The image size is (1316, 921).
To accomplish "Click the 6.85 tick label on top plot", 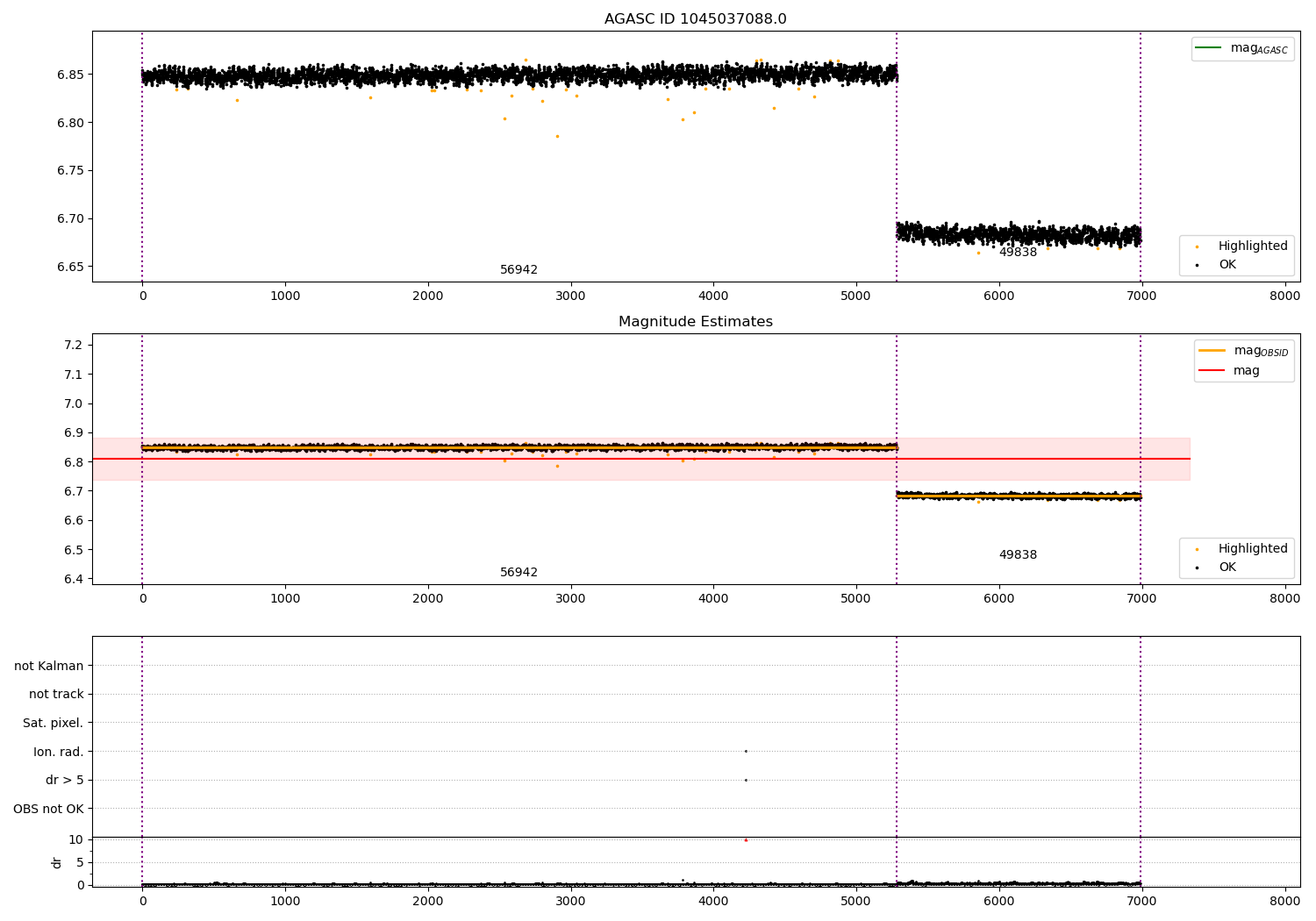I will click(x=70, y=75).
